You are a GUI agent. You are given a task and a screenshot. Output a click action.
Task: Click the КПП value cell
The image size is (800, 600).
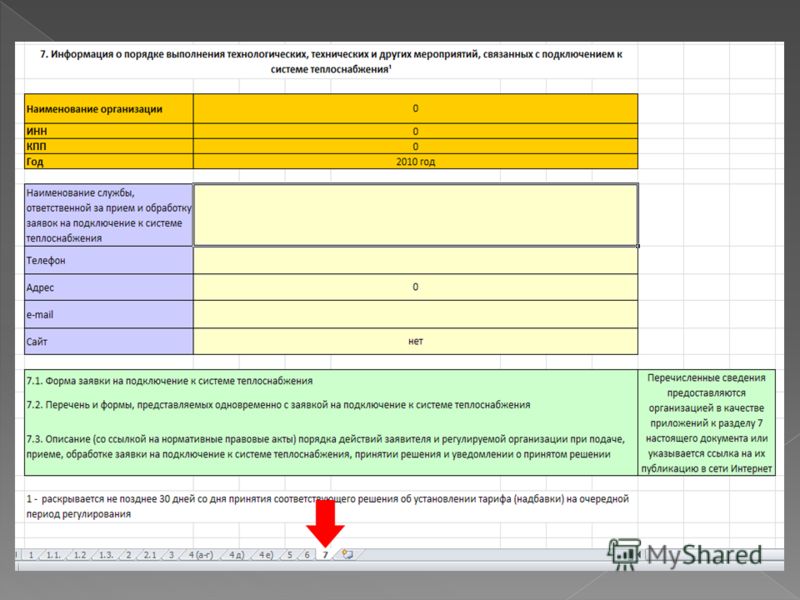[x=415, y=146]
